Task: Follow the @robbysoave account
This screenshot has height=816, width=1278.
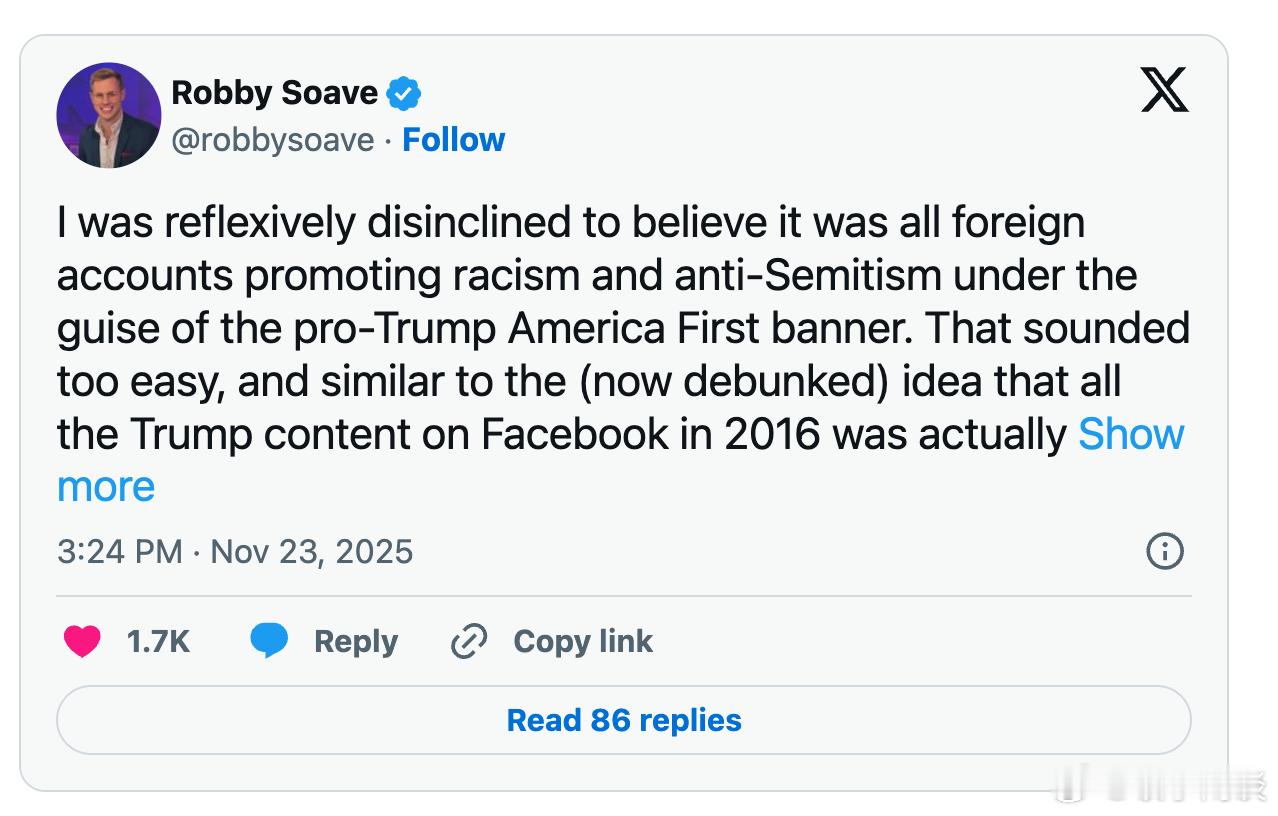Action: coord(453,140)
